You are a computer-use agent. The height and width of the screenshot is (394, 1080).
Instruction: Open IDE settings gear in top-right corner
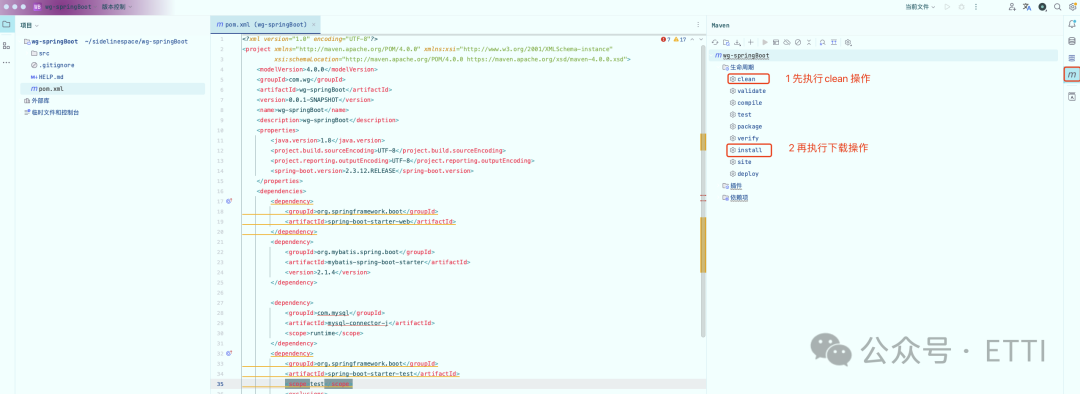(x=1072, y=6)
